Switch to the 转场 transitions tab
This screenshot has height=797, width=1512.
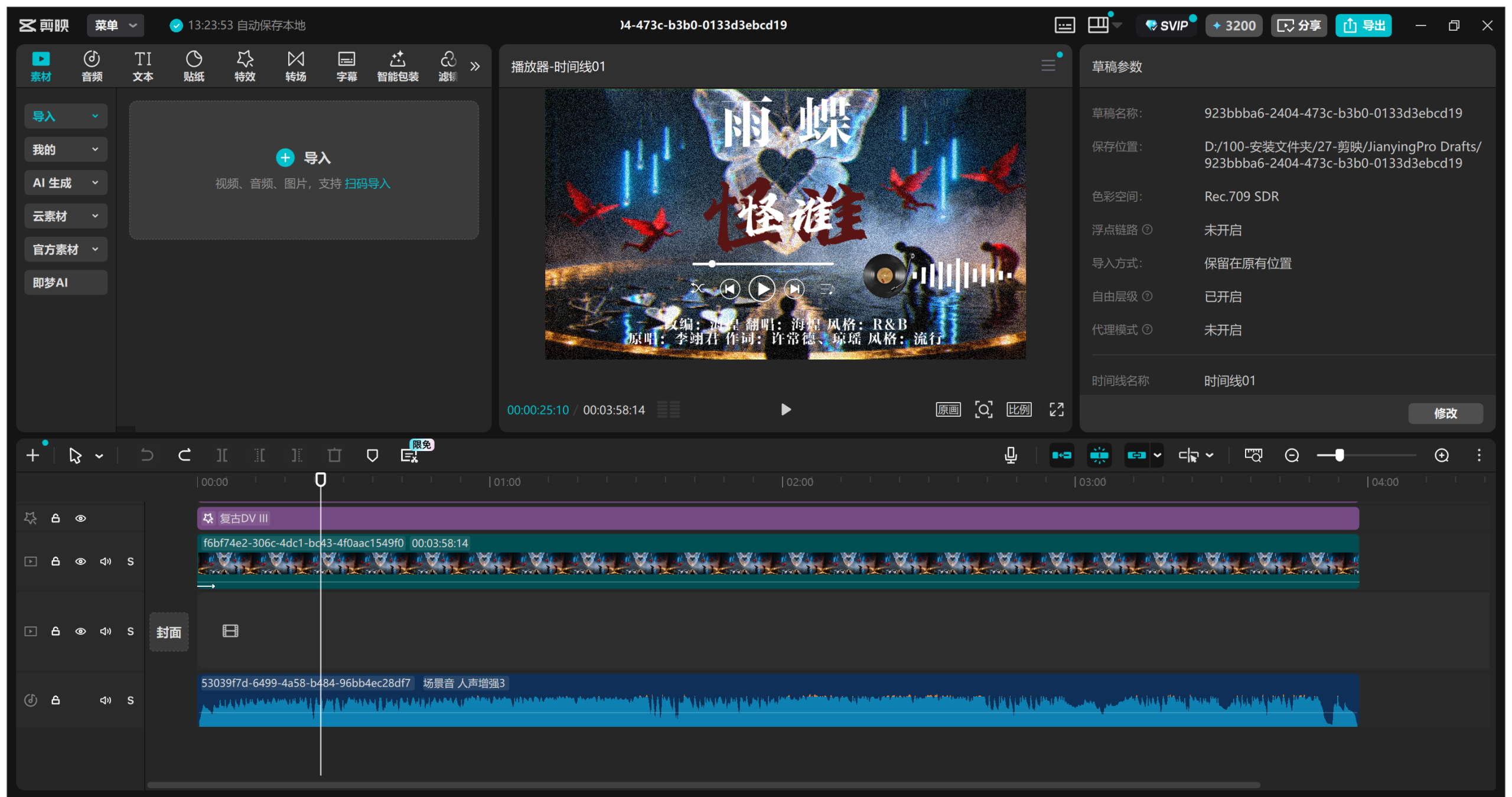pyautogui.click(x=295, y=66)
